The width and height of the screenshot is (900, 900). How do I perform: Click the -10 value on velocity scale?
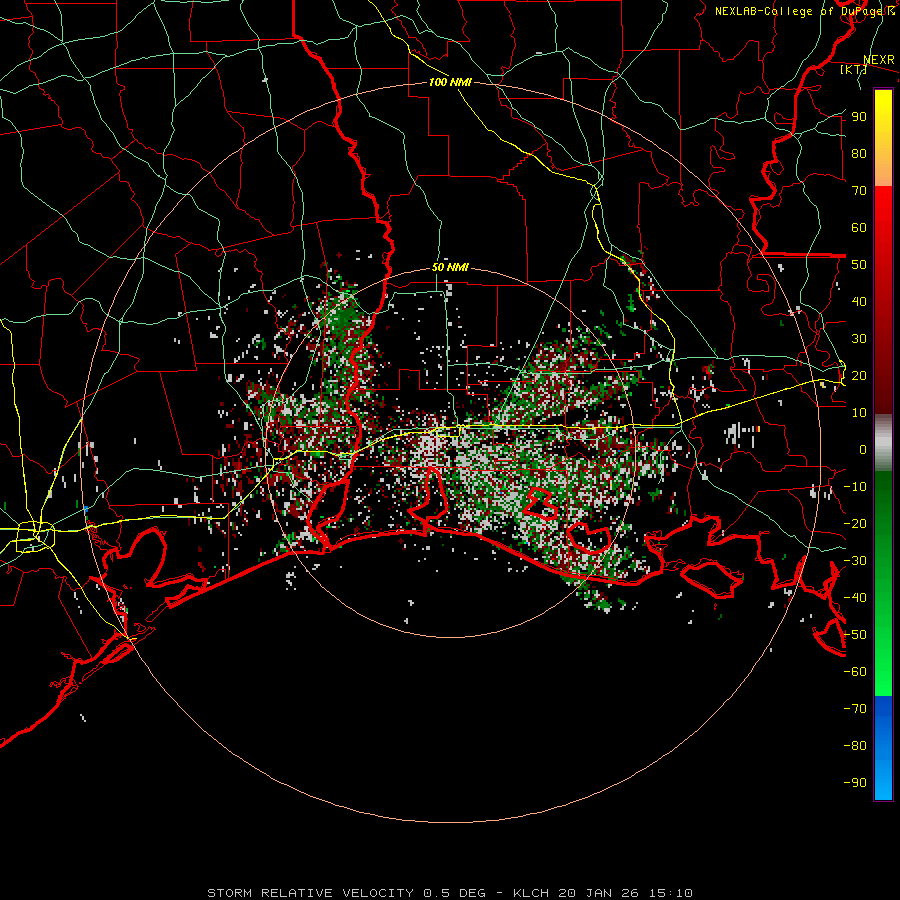pos(855,487)
